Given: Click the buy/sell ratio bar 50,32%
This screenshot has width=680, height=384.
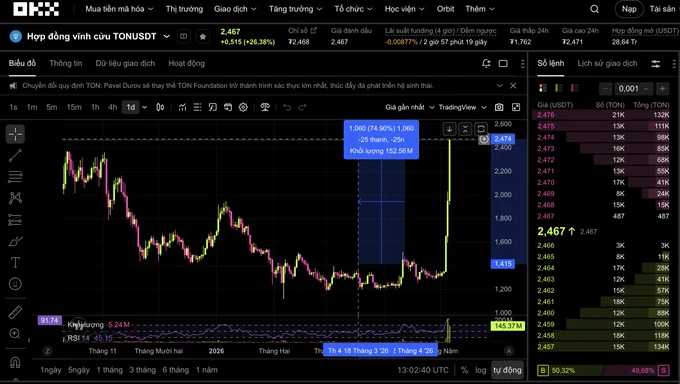Looking at the screenshot, I should tap(603, 371).
